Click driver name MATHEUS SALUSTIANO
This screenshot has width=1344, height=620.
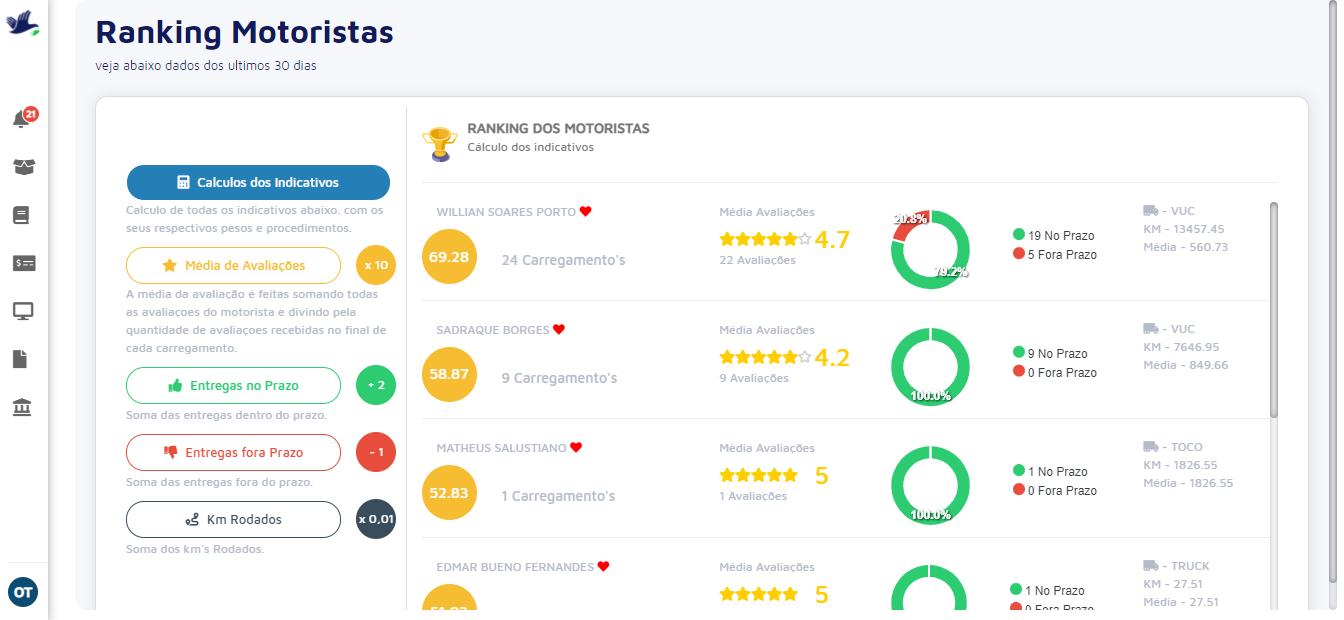tap(501, 448)
